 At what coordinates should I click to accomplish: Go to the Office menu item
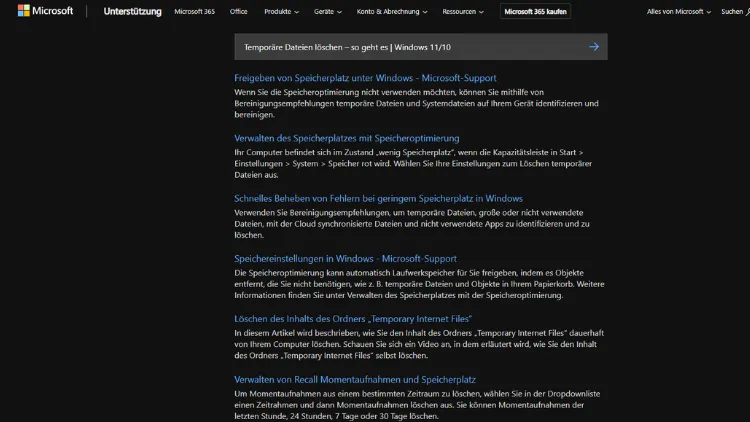click(238, 11)
